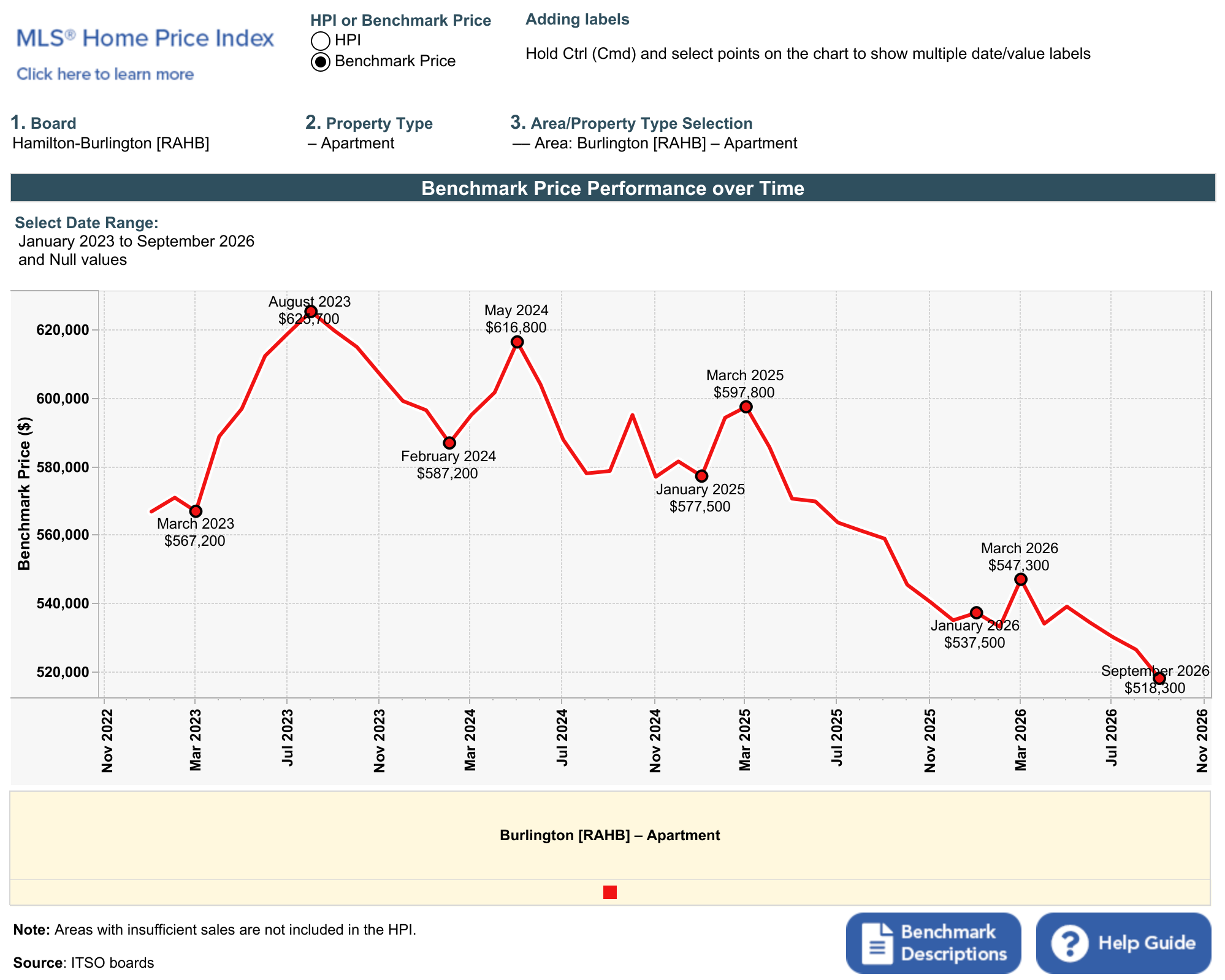The width and height of the screenshot is (1225, 980).
Task: Select the March 2025 data point
Action: tap(746, 407)
